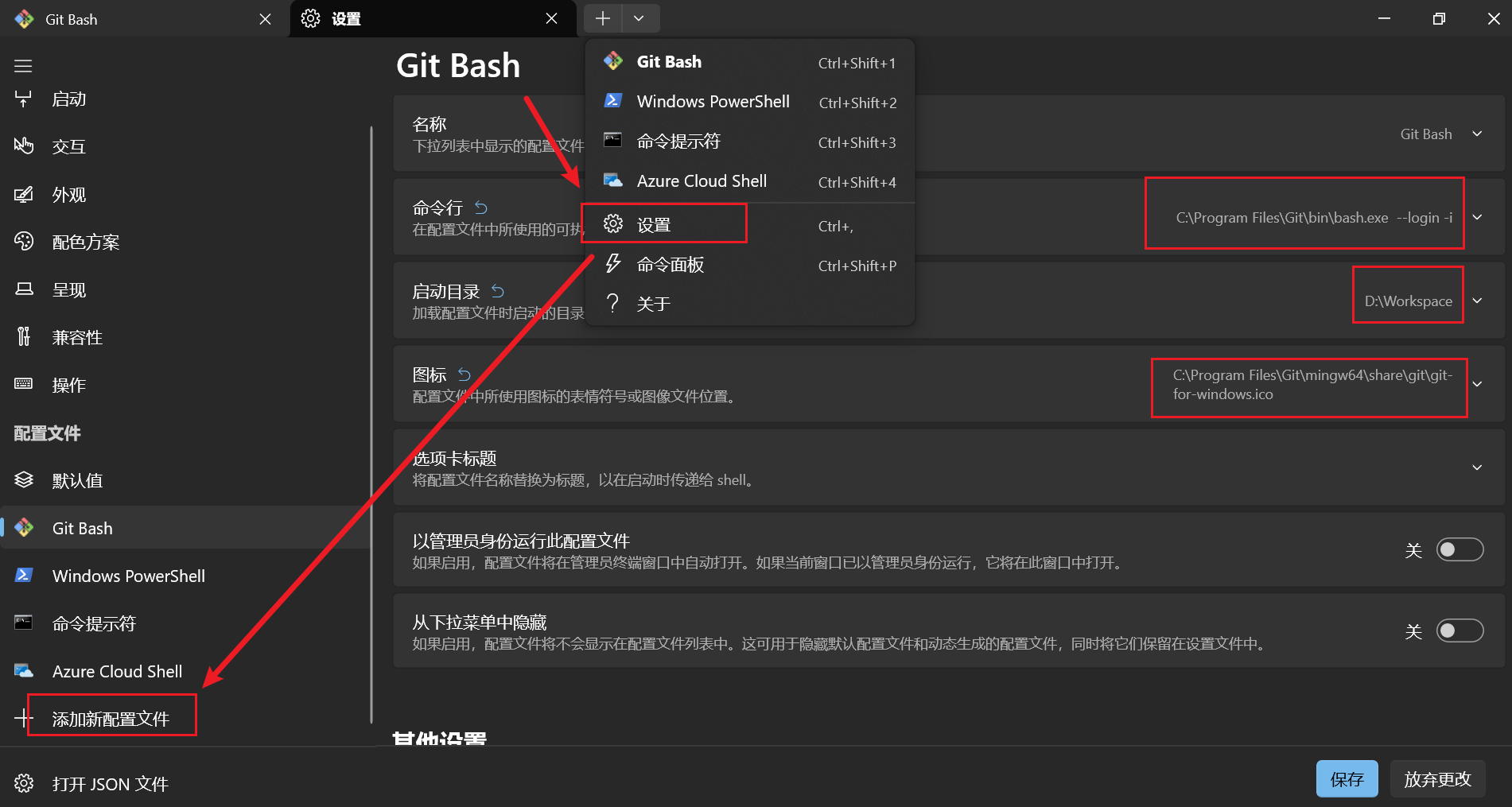Click the gear icon next to 设置 menu entry
The image size is (1512, 807).
pyautogui.click(x=613, y=223)
